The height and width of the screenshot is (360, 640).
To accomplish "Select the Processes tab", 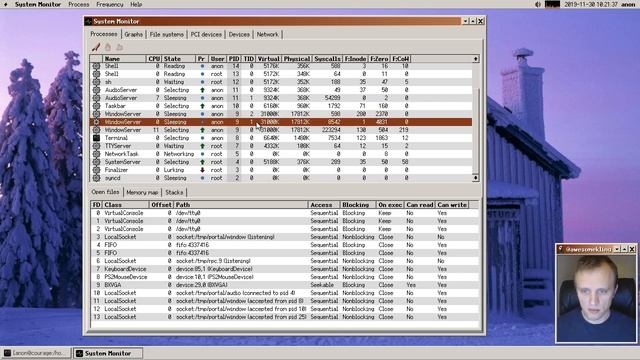I will tap(104, 34).
